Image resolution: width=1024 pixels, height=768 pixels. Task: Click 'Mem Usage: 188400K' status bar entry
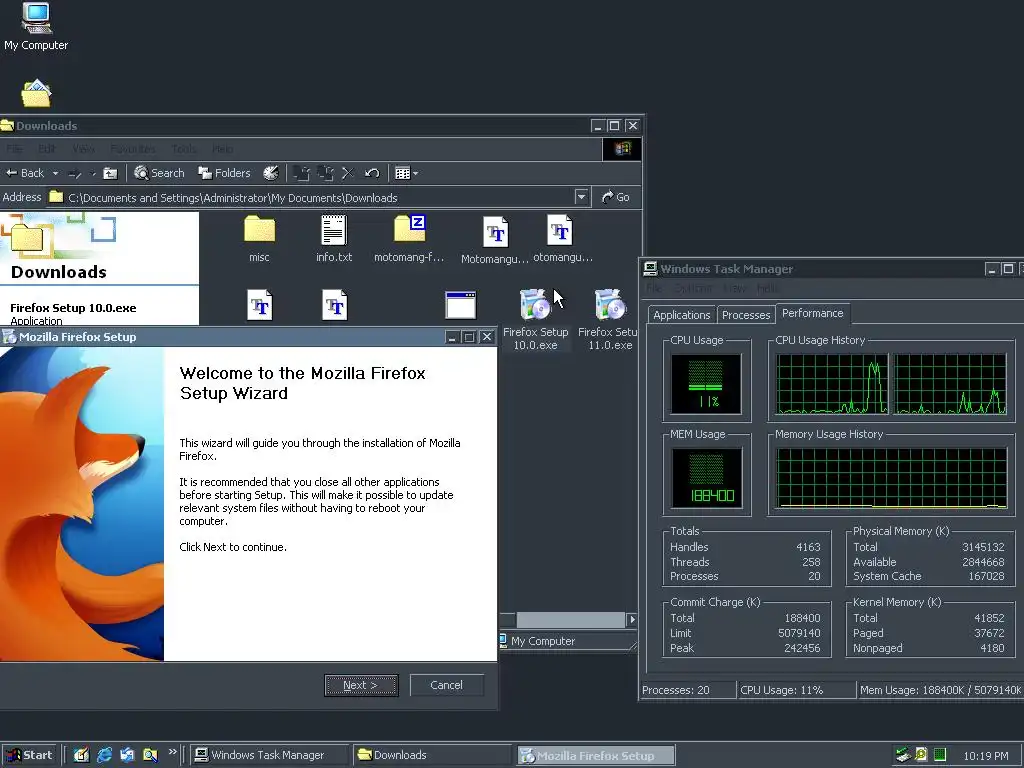pyautogui.click(x=940, y=690)
